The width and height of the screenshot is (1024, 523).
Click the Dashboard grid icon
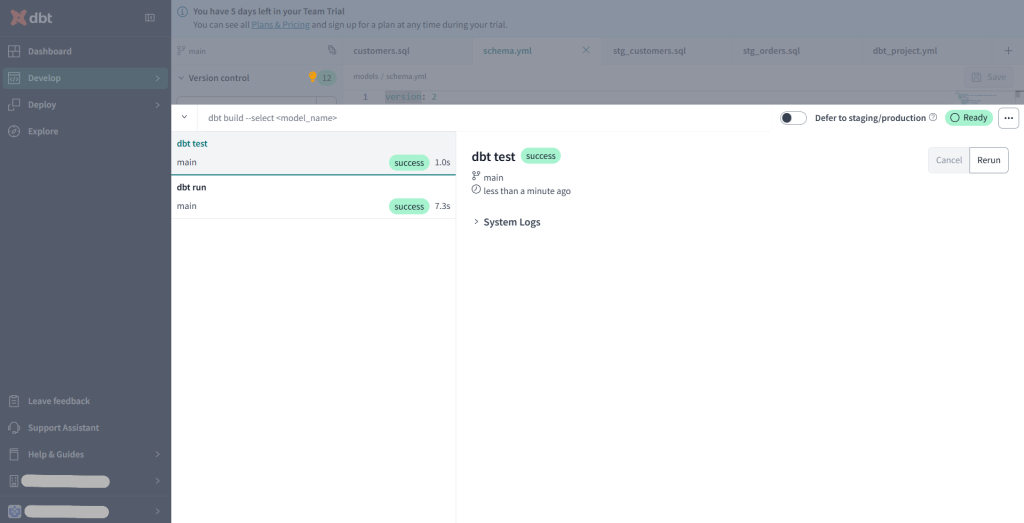14,51
